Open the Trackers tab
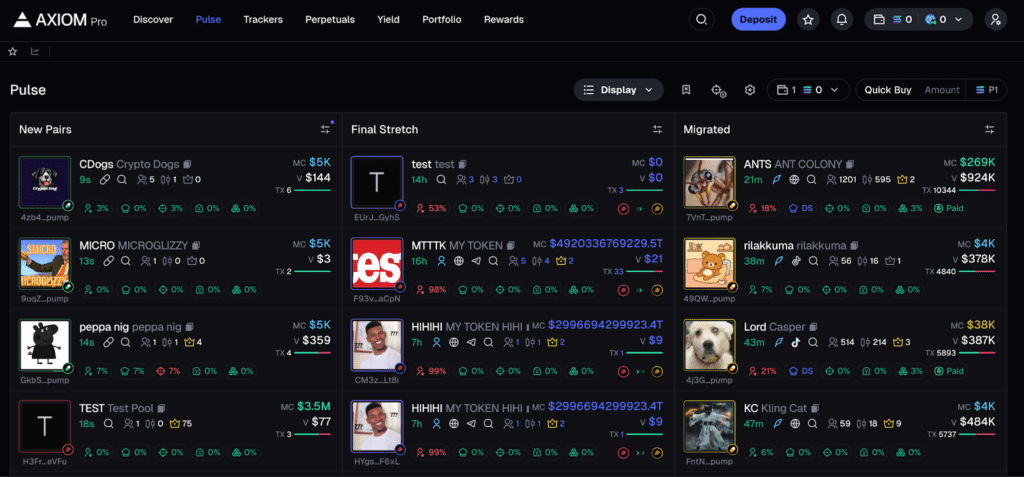 pyautogui.click(x=263, y=20)
